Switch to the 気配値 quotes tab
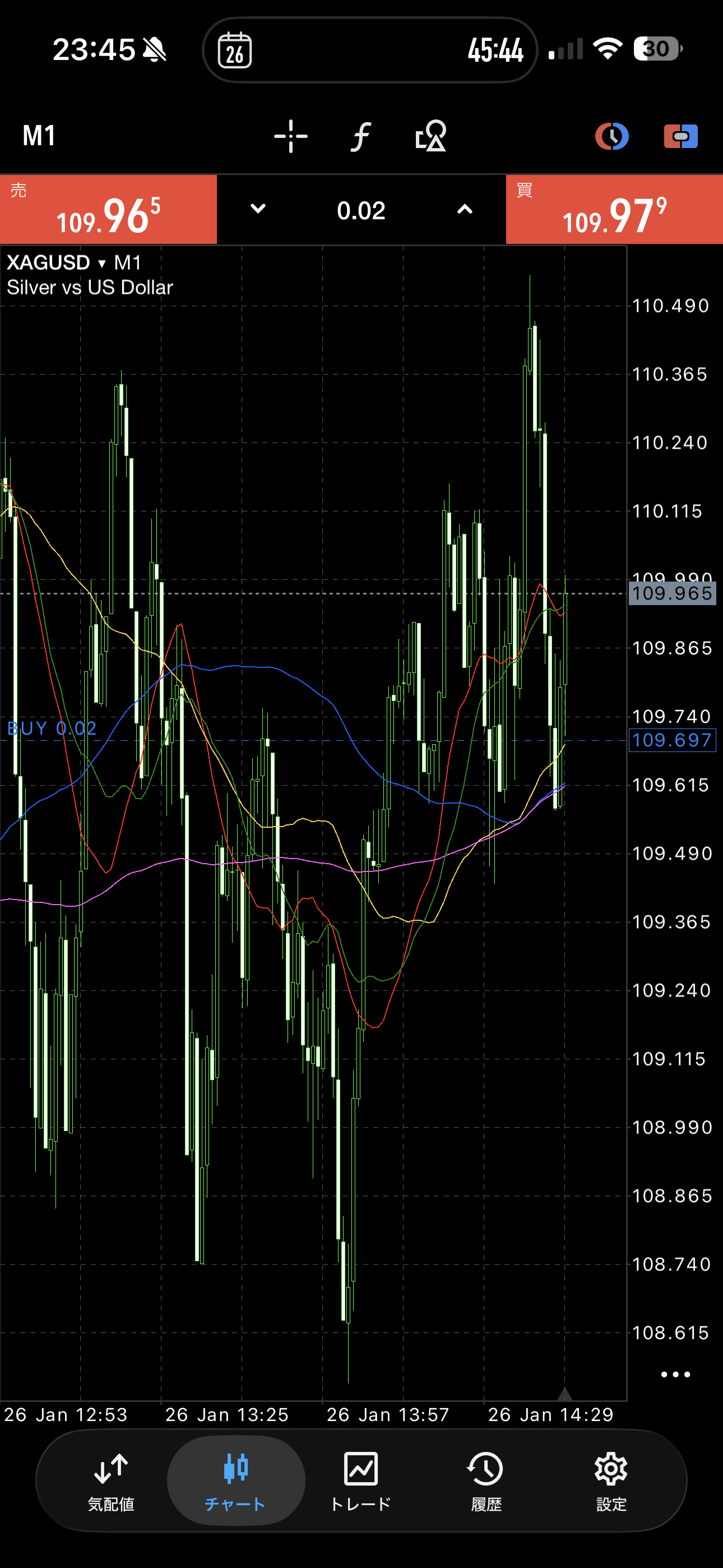 (111, 1482)
